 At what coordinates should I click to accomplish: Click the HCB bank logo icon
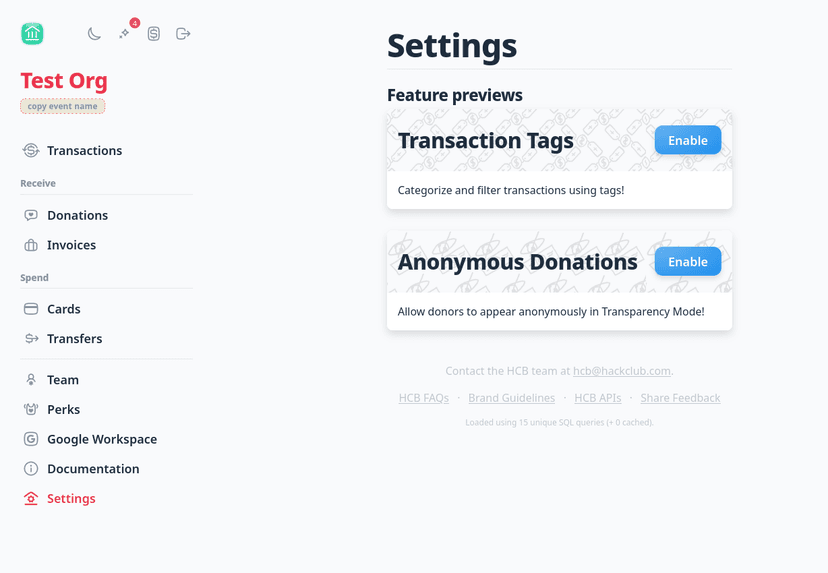pos(32,34)
